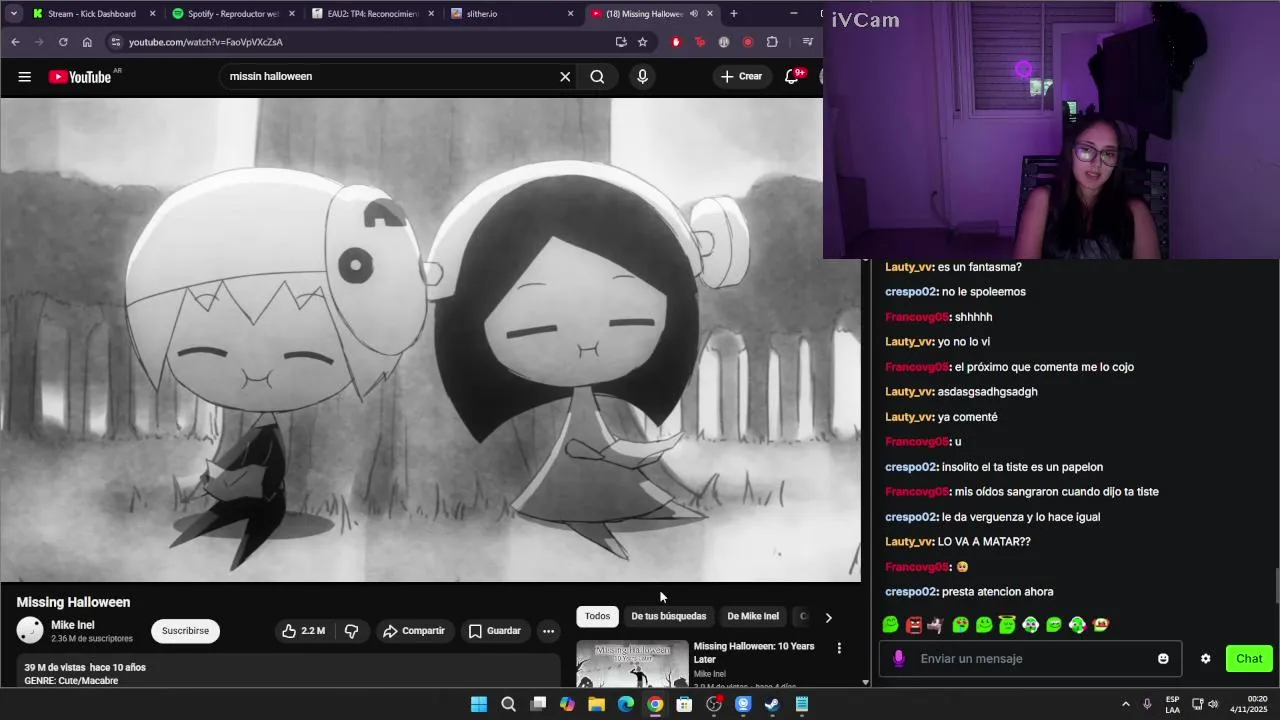This screenshot has height=720, width=1280.
Task: Switch to slither.io tab
Action: point(511,14)
